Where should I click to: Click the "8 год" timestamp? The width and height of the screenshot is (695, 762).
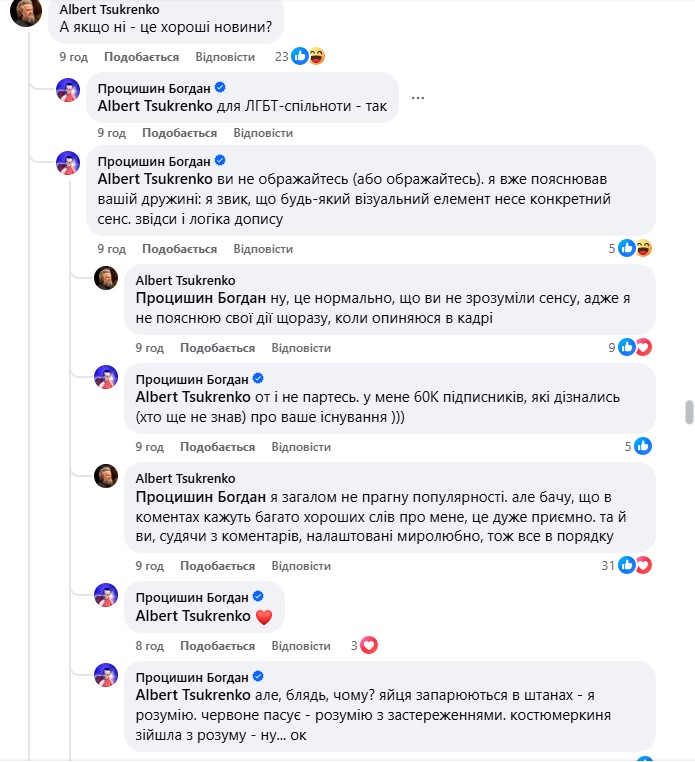click(x=149, y=645)
